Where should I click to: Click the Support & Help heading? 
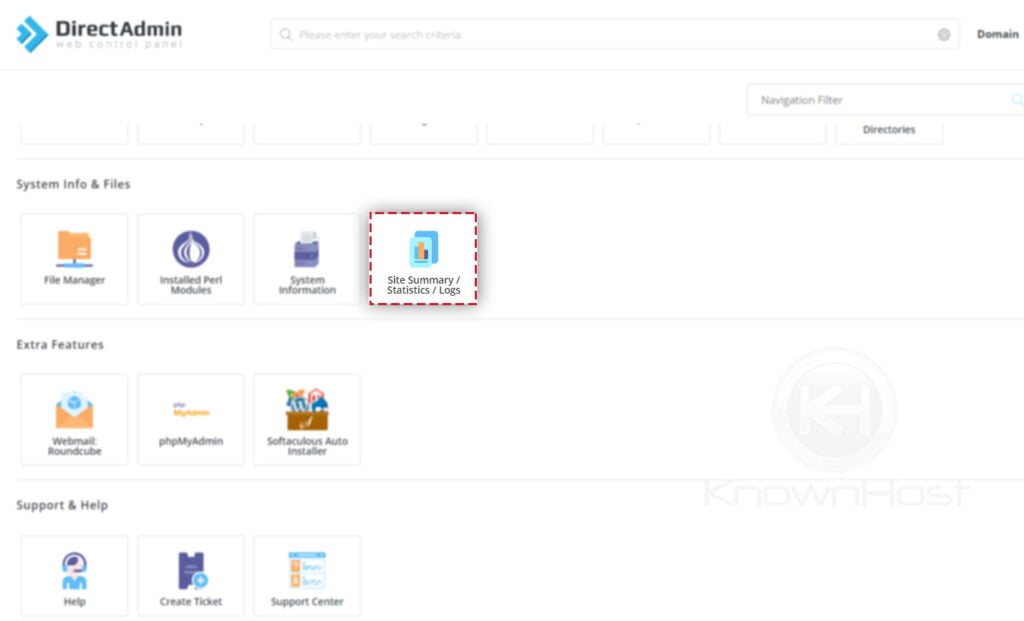click(x=62, y=505)
